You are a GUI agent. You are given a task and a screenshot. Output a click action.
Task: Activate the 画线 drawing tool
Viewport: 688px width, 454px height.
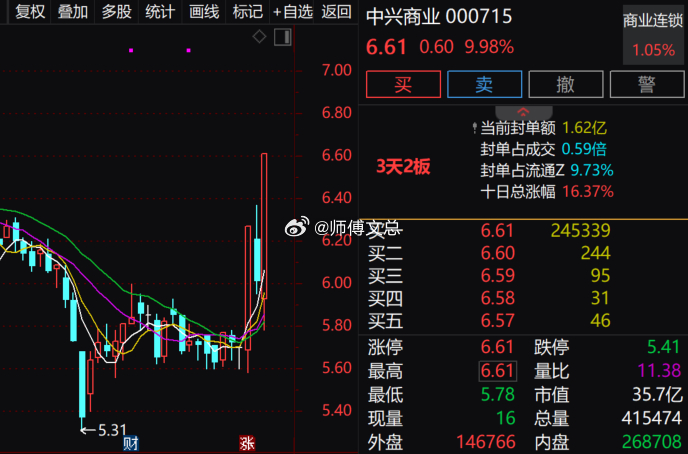point(204,12)
